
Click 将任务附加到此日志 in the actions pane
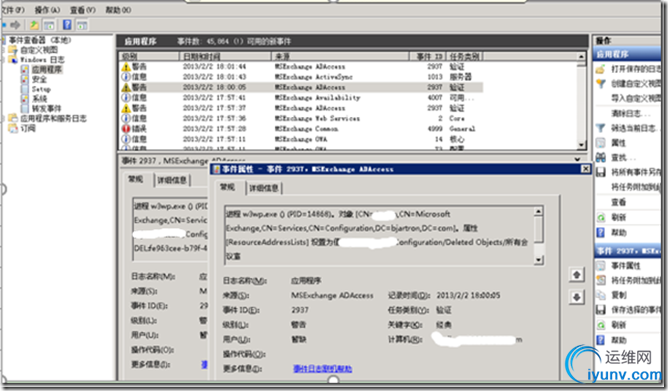[x=636, y=187]
